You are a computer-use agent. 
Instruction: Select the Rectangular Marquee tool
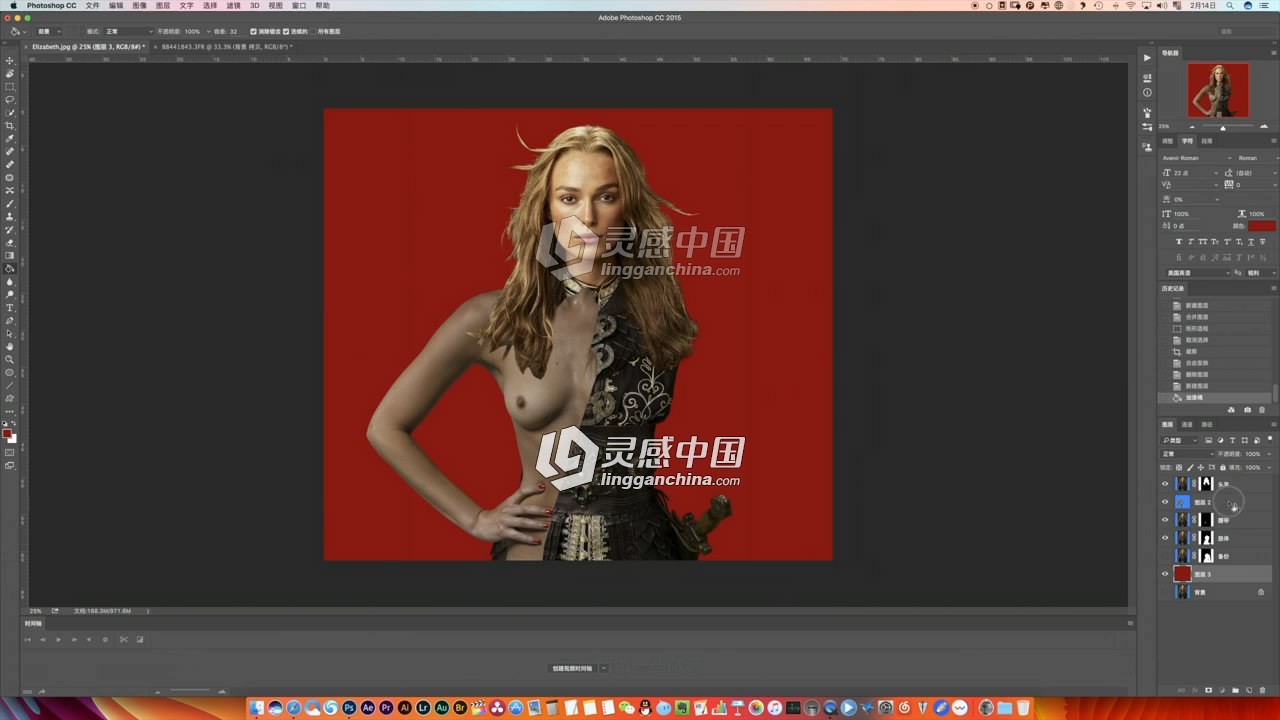10,87
